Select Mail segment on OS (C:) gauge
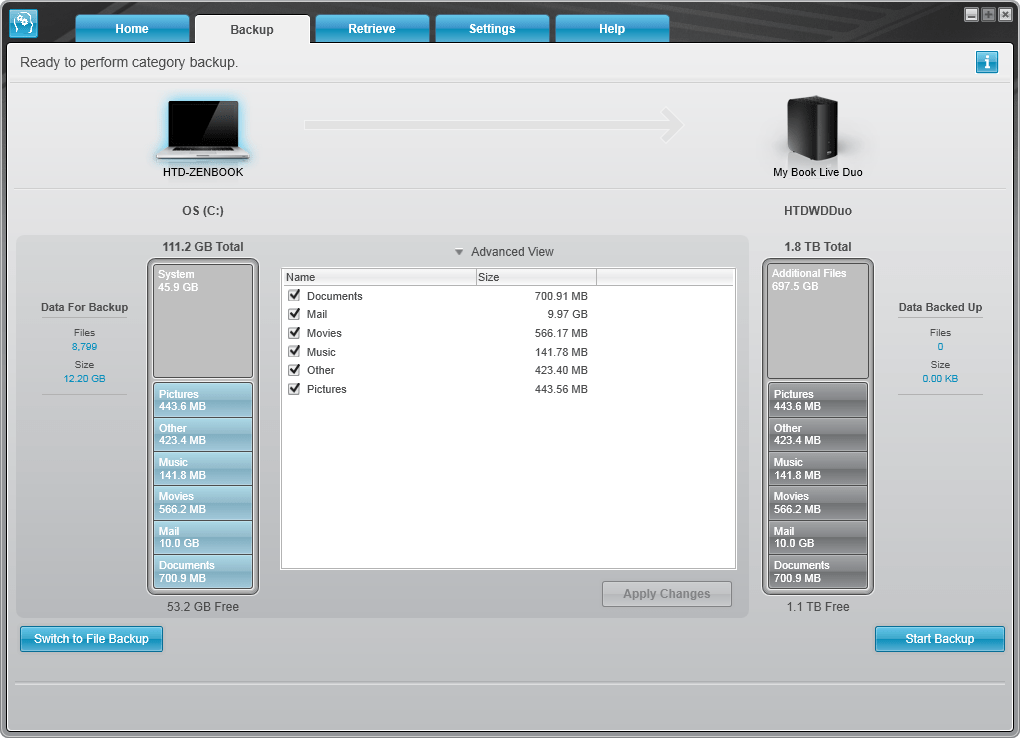Image resolution: width=1020 pixels, height=738 pixels. click(203, 538)
